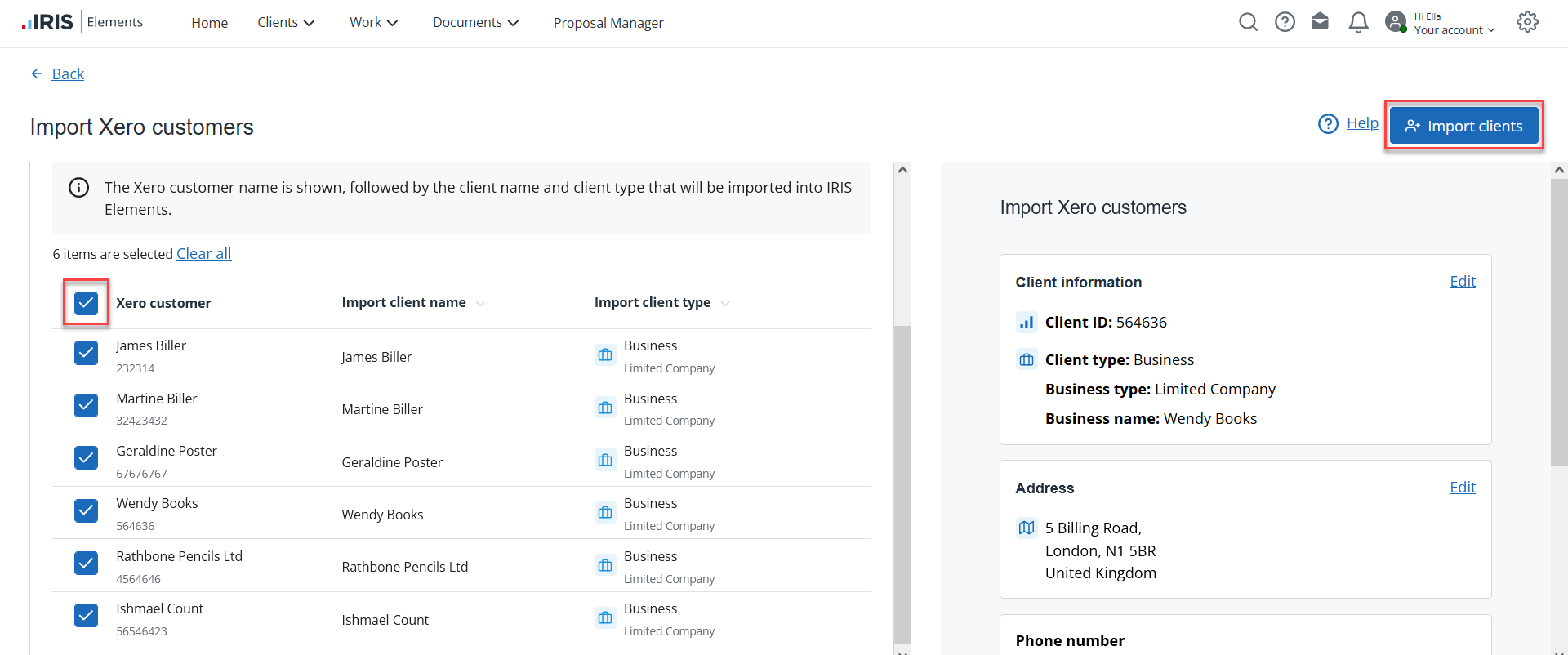
Task: Uncheck the select-all Xero customer checkbox
Action: coord(86,303)
